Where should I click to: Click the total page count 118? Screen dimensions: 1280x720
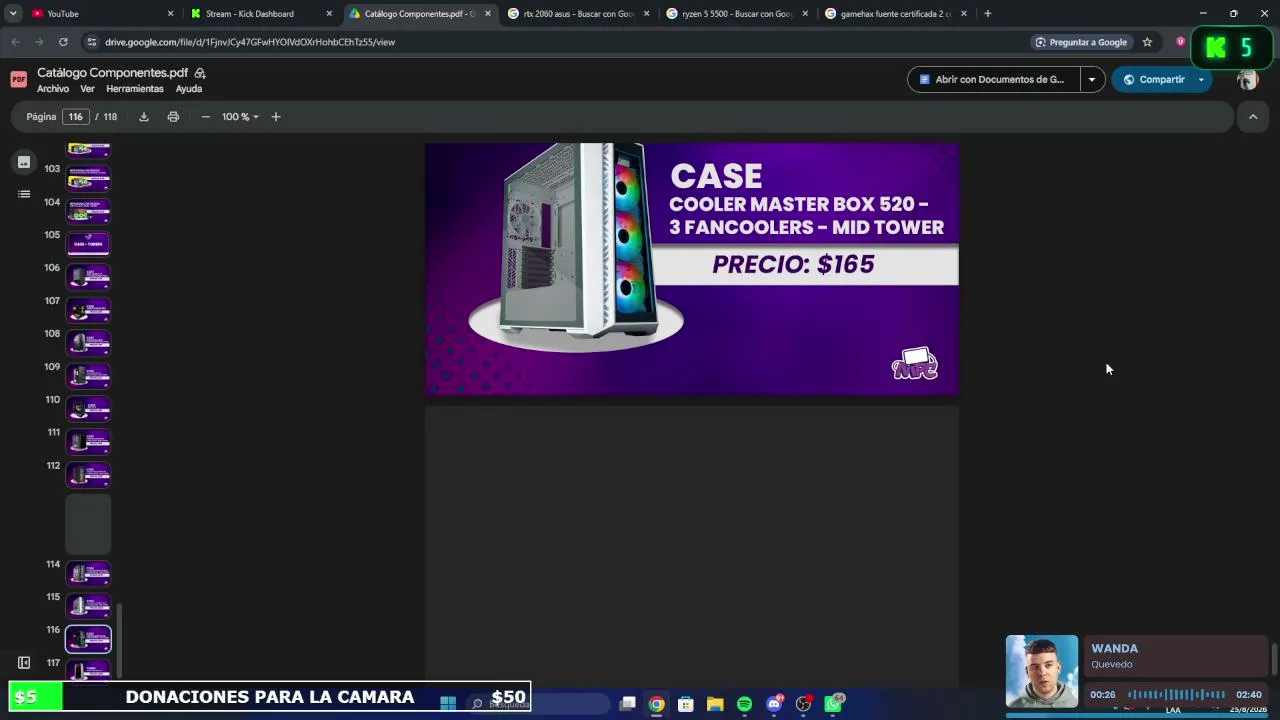(x=110, y=117)
